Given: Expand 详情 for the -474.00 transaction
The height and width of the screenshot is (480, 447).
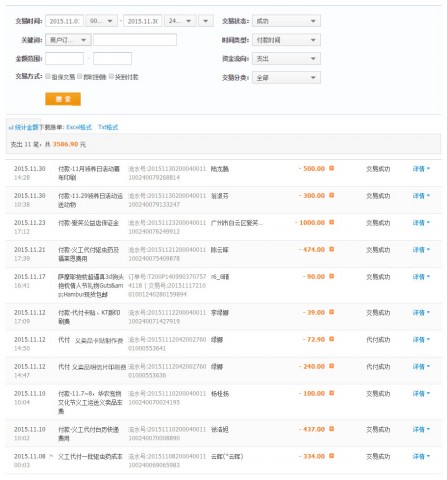Looking at the screenshot, I should [421, 250].
